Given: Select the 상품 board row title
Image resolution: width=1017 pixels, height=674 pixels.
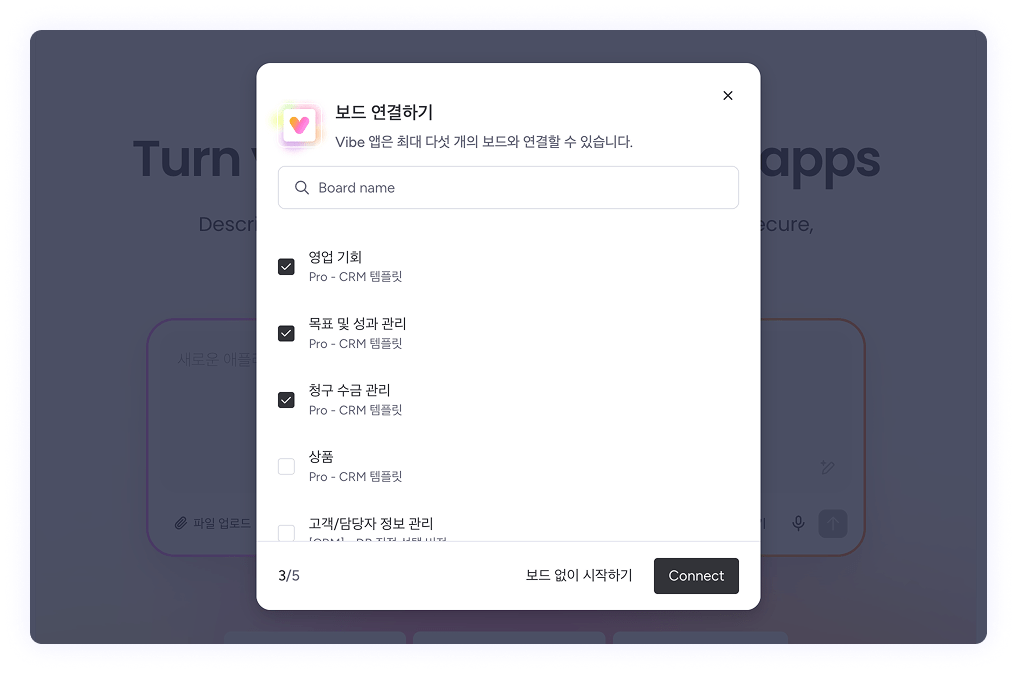Looking at the screenshot, I should (321, 457).
